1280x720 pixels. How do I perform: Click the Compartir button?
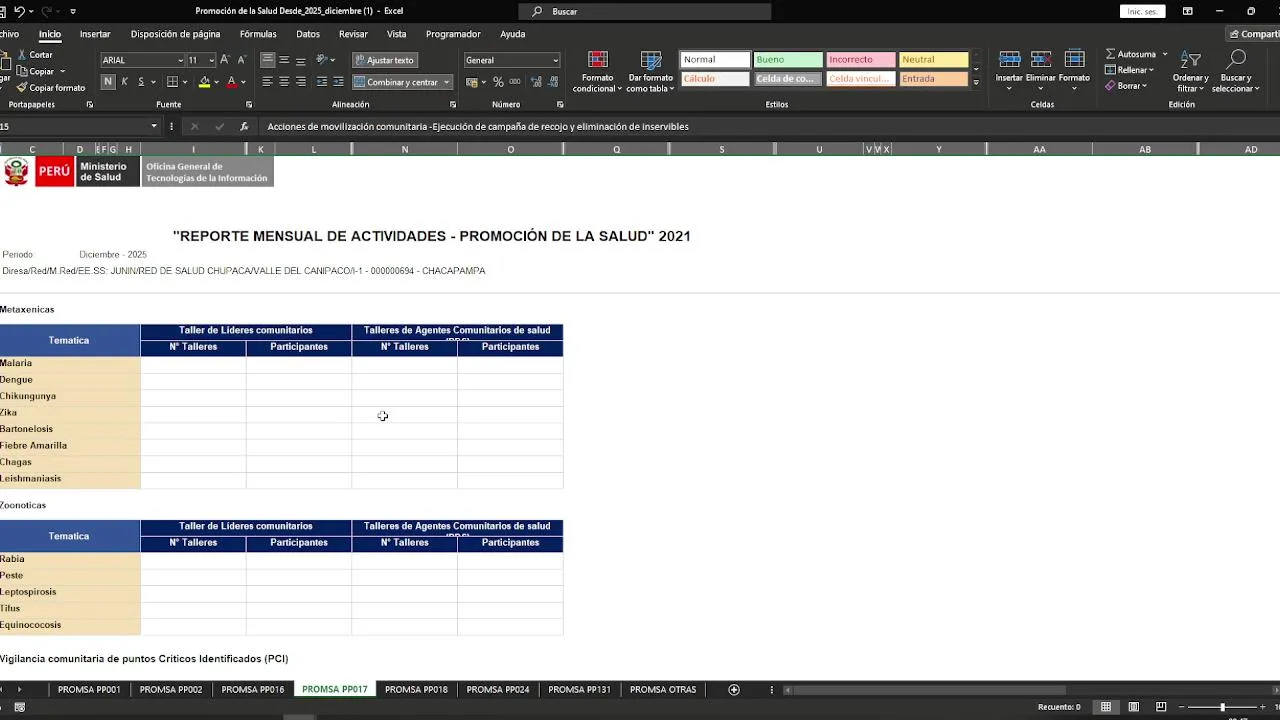tap(1254, 34)
